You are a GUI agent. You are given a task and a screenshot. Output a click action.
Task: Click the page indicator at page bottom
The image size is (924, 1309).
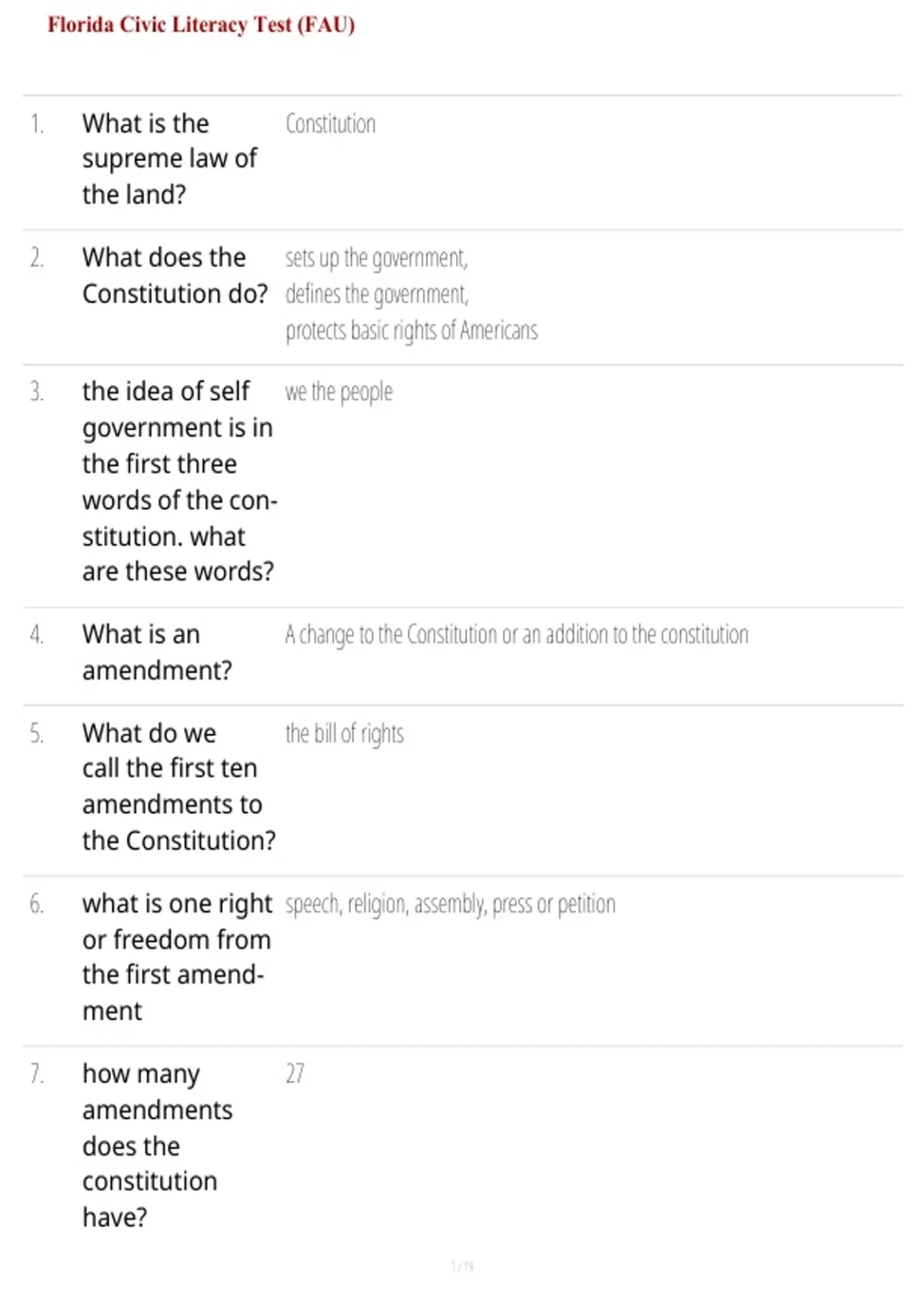(x=462, y=1266)
